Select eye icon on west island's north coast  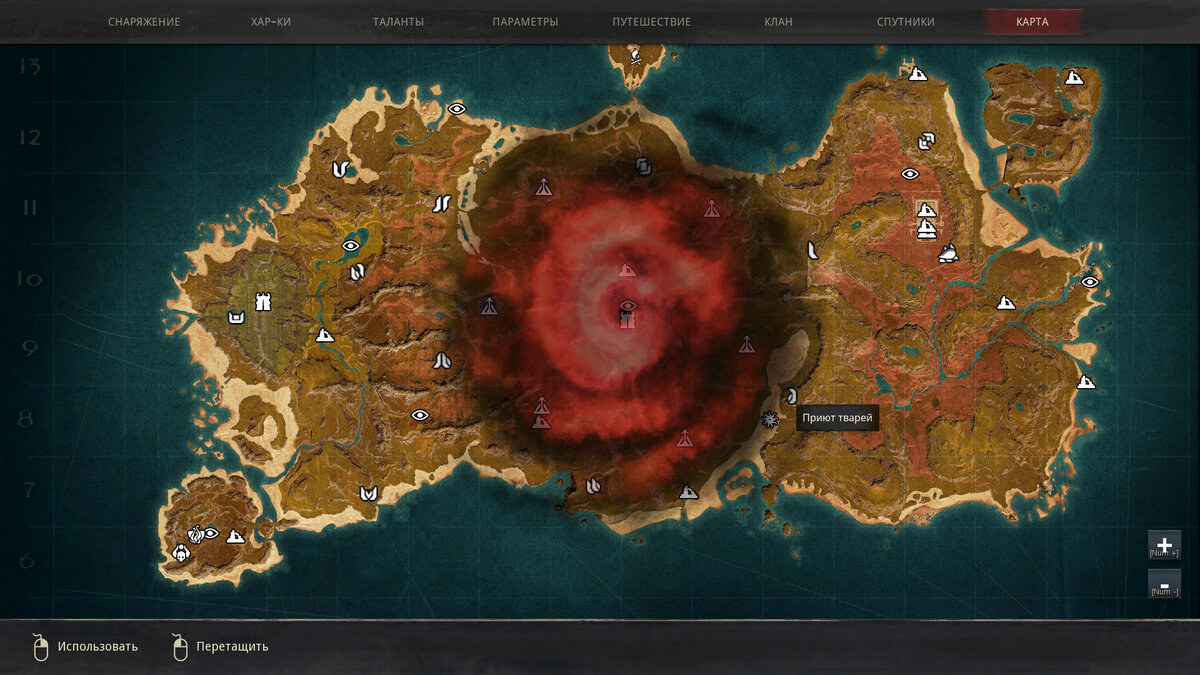pyautogui.click(x=457, y=108)
